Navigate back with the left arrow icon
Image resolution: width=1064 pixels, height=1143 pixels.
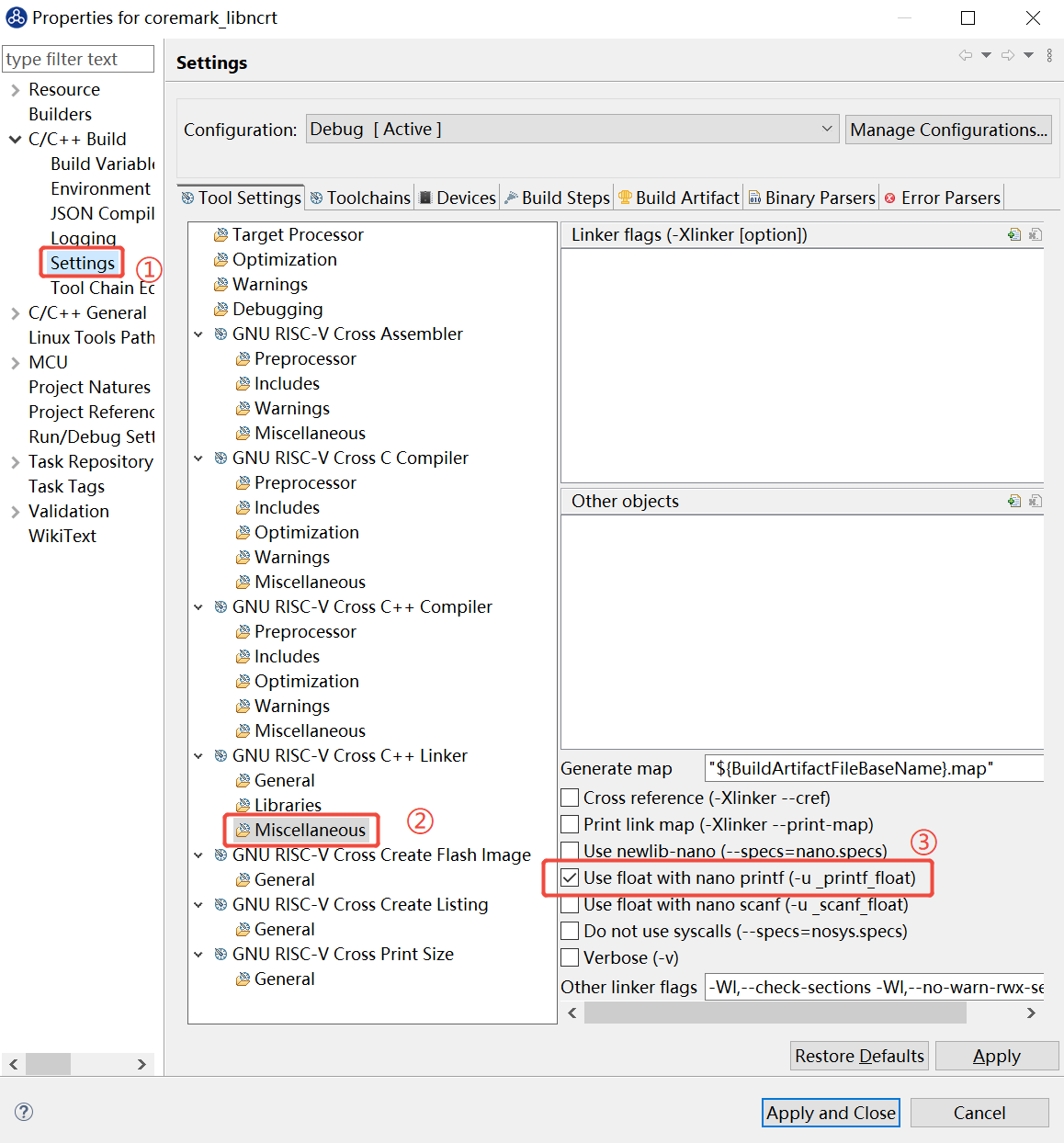click(x=964, y=55)
